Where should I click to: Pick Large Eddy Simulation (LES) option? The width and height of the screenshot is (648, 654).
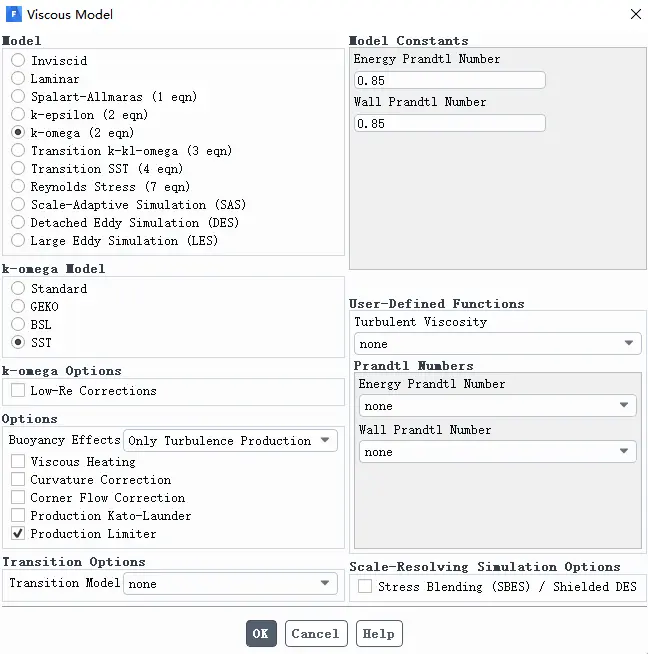(x=18, y=240)
